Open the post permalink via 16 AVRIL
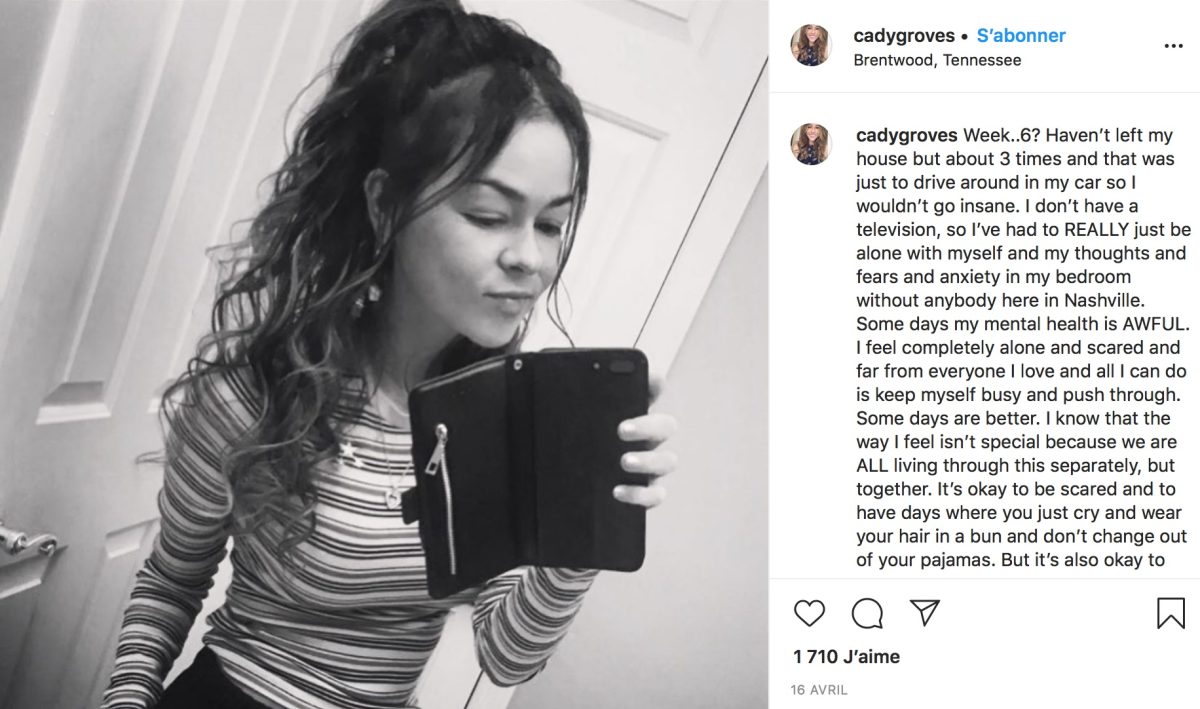 click(x=820, y=690)
